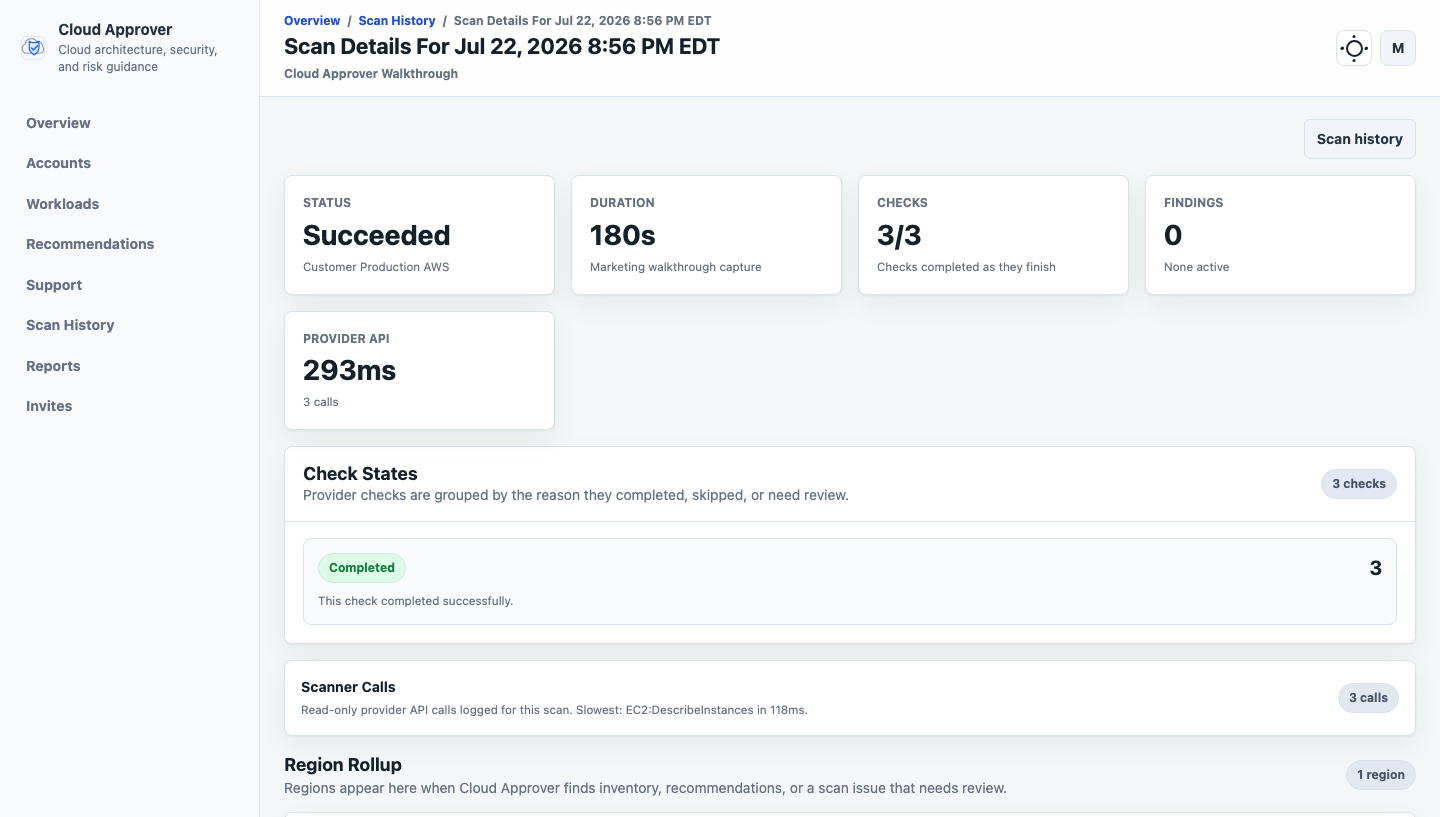Click the Scan history button
Screen dimensions: 1440x817
coord(1359,139)
